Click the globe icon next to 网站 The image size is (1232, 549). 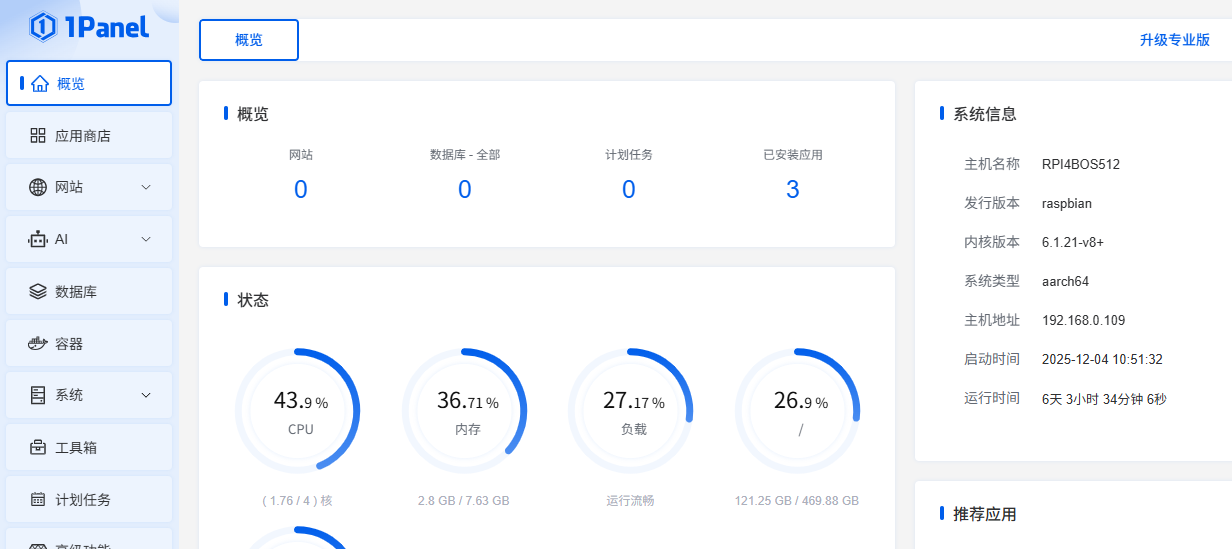click(x=38, y=187)
